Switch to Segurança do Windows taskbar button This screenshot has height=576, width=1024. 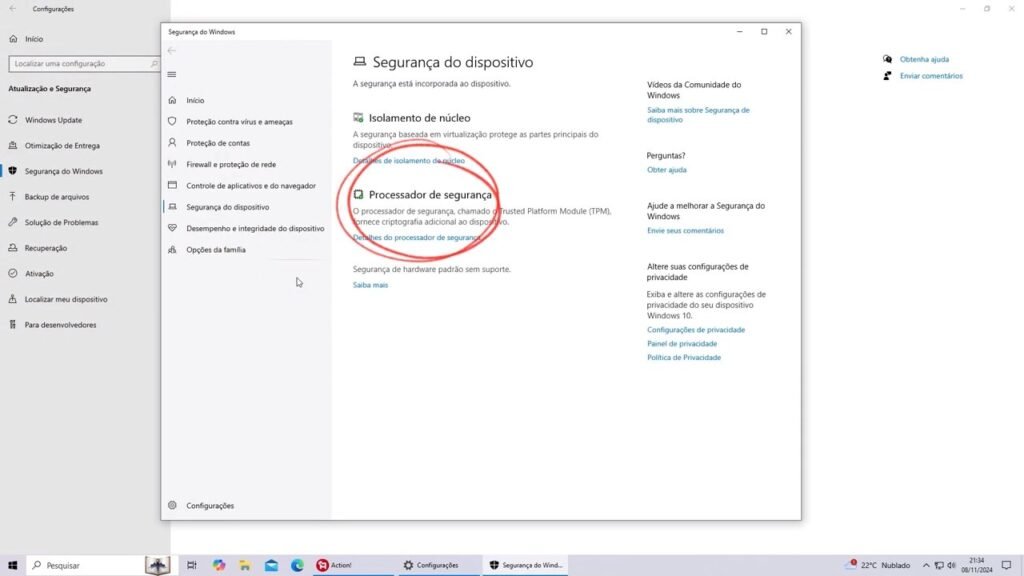click(x=526, y=566)
